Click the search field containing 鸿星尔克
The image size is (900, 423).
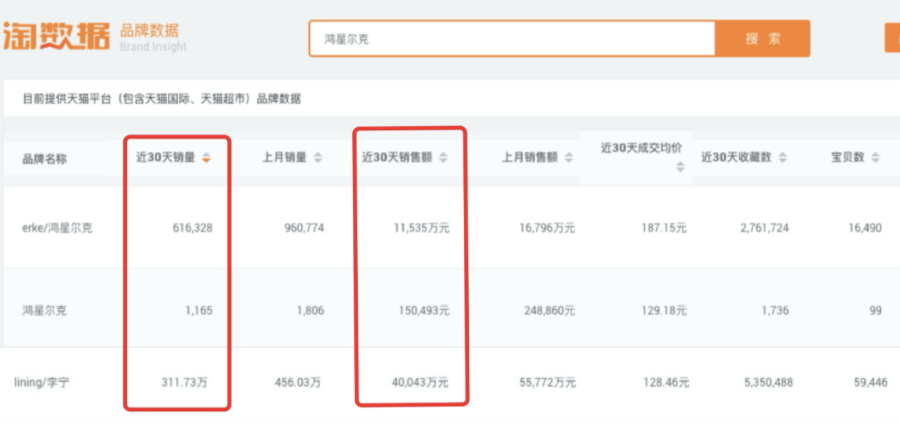(510, 39)
